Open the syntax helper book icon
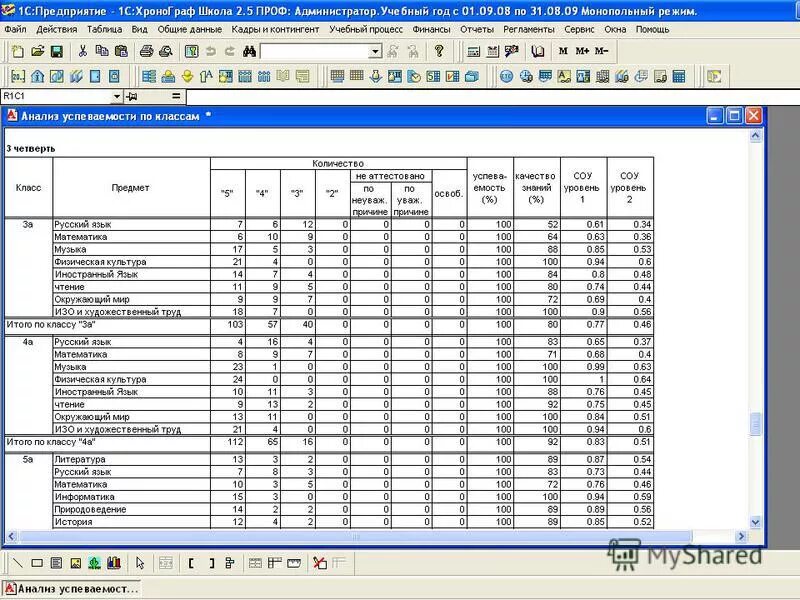The height and width of the screenshot is (600, 800). click(537, 51)
